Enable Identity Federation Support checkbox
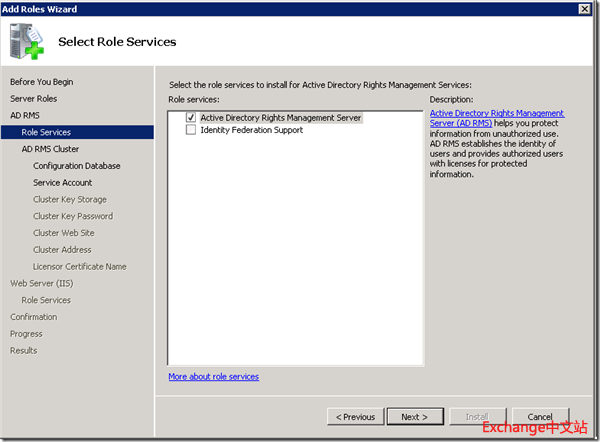Viewport: 600px width, 442px height. pyautogui.click(x=190, y=130)
